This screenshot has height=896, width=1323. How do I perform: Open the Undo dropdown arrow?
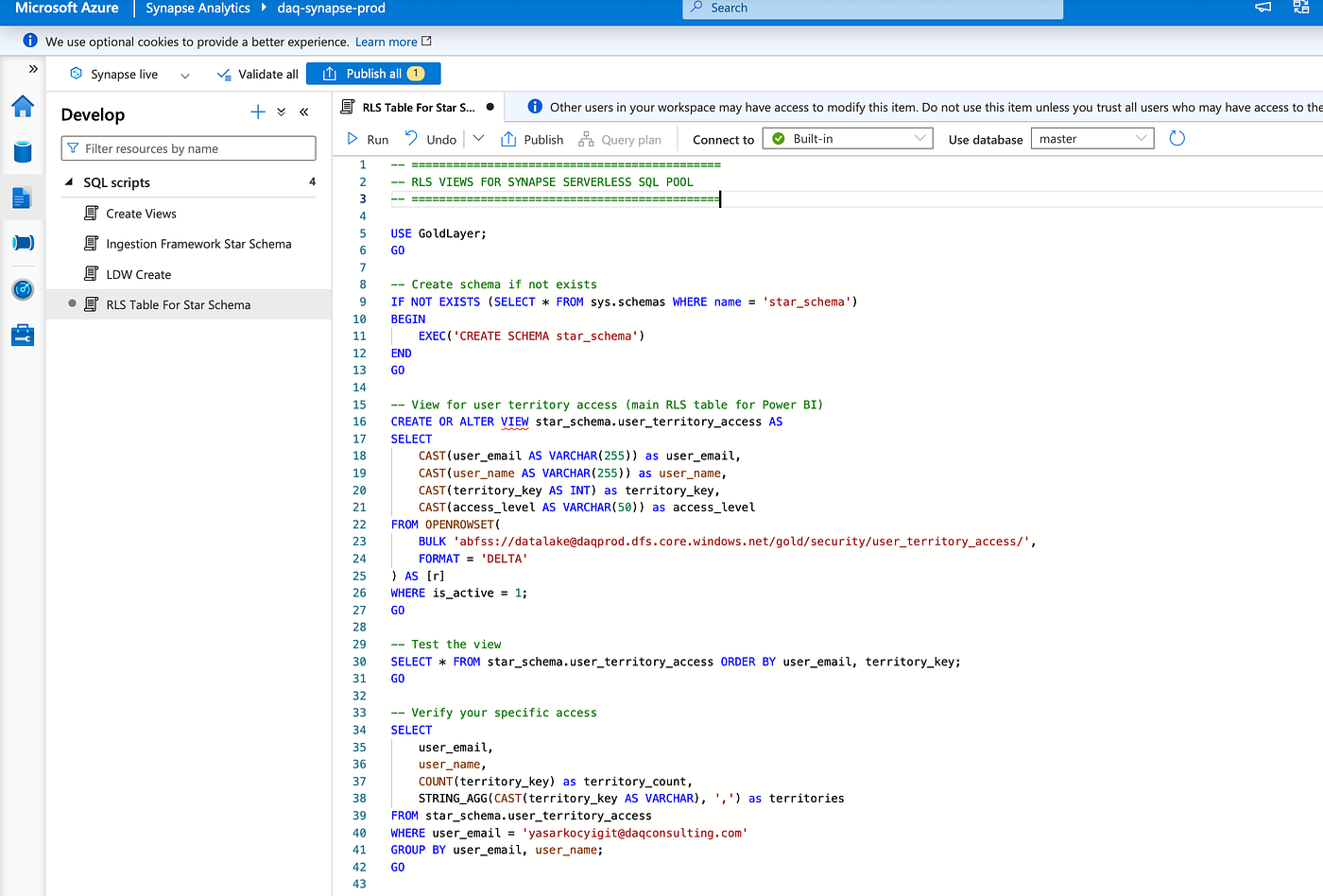(x=478, y=138)
